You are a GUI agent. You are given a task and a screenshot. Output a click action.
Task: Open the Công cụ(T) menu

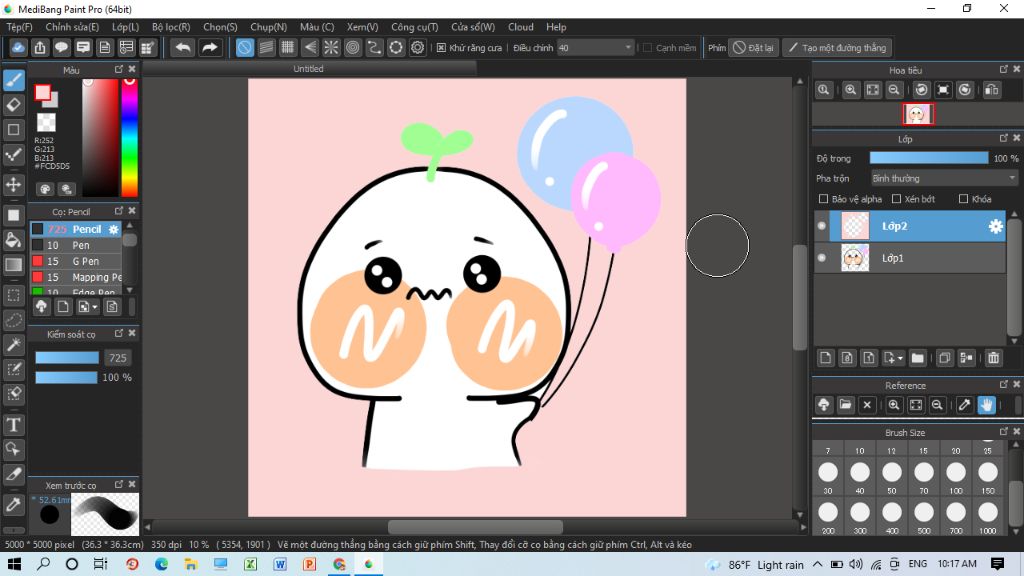click(415, 27)
